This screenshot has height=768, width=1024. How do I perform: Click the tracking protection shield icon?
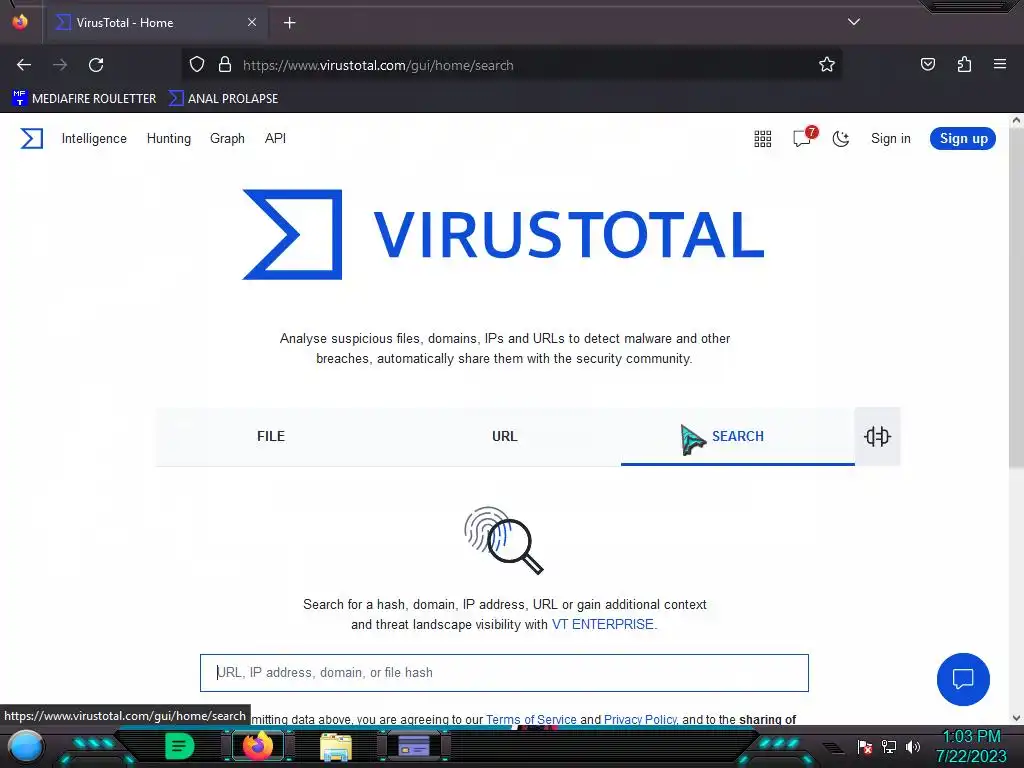coord(197,65)
